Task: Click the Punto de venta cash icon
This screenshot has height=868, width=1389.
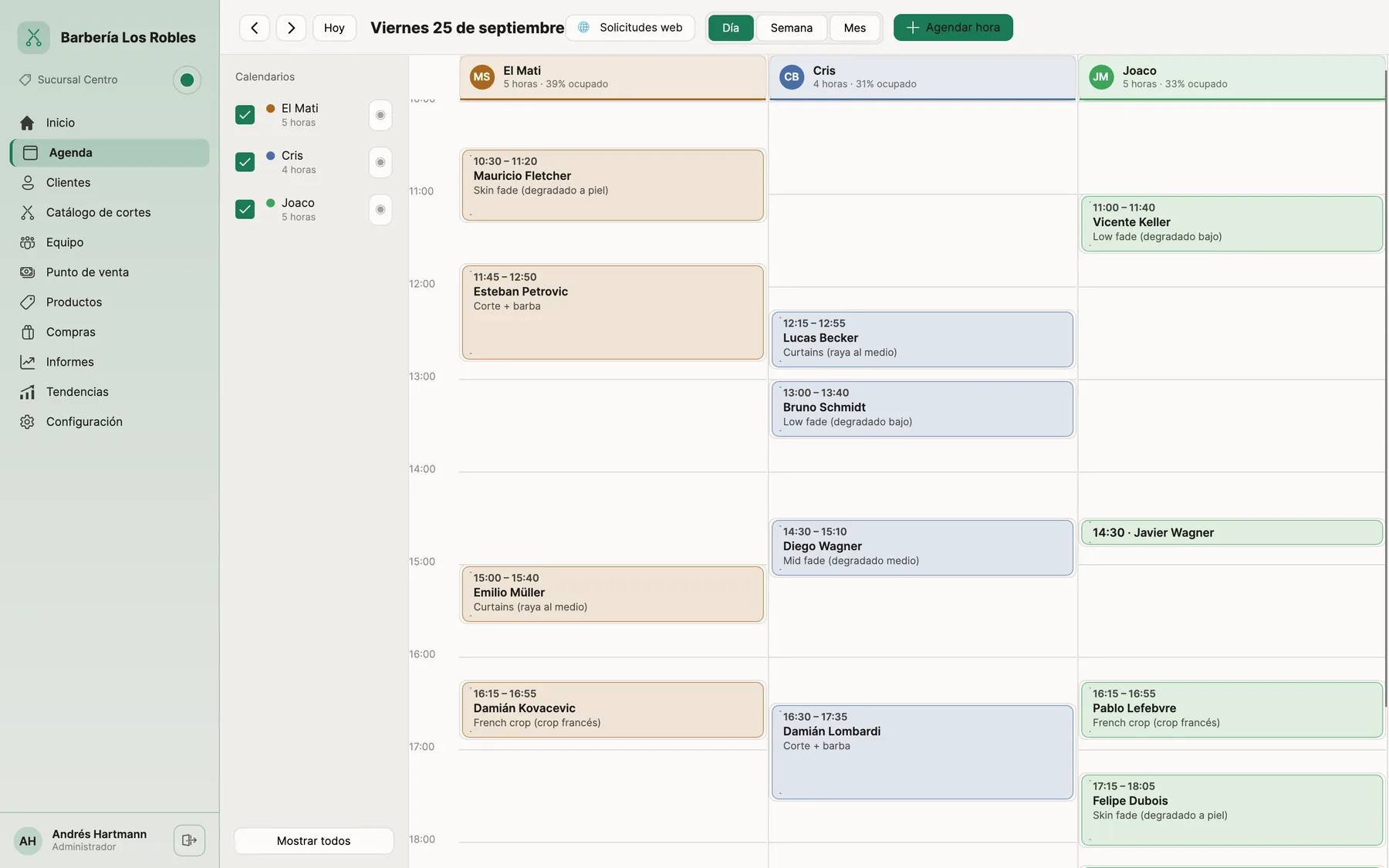Action: [27, 272]
